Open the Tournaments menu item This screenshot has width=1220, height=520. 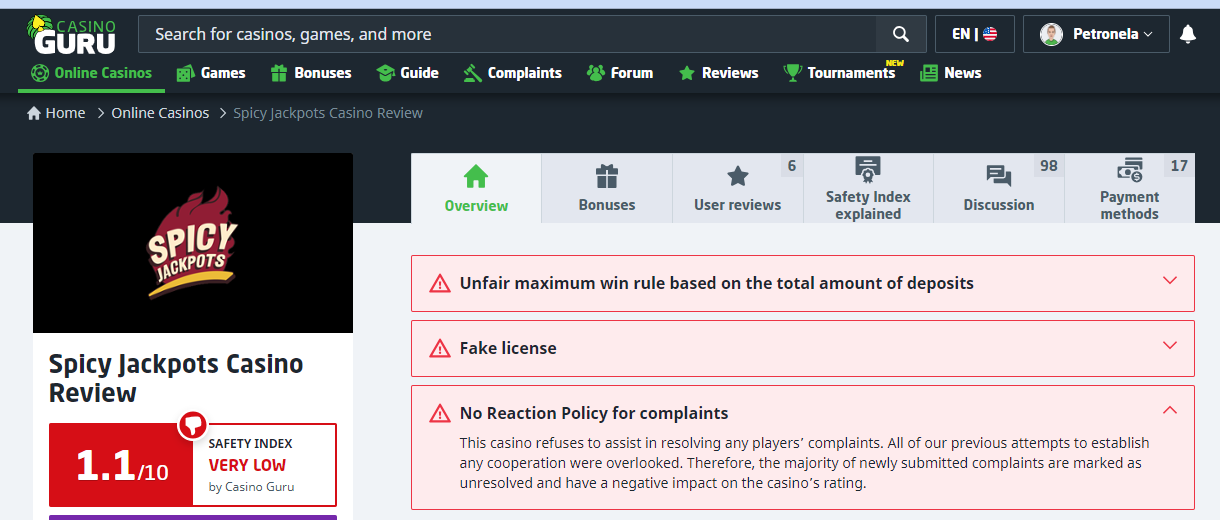coord(840,73)
